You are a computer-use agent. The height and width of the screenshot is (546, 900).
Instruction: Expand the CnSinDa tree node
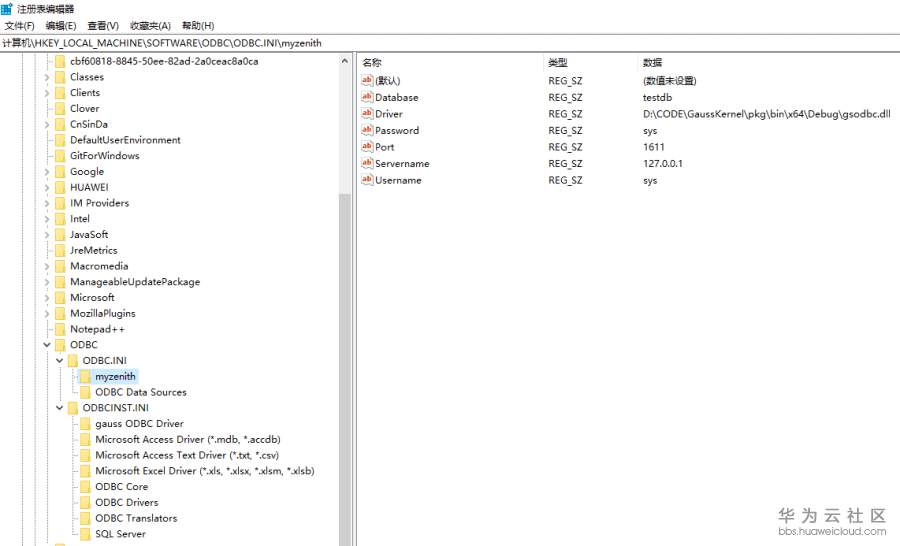47,124
